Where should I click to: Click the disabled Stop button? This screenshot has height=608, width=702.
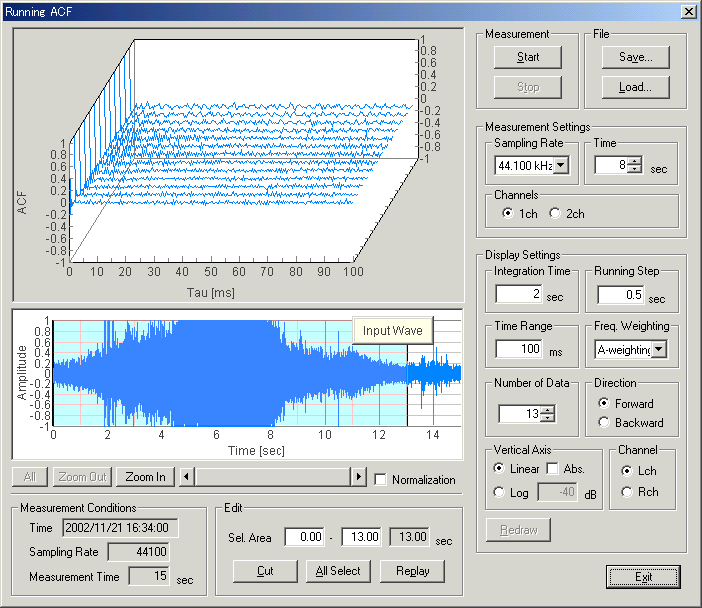click(527, 87)
